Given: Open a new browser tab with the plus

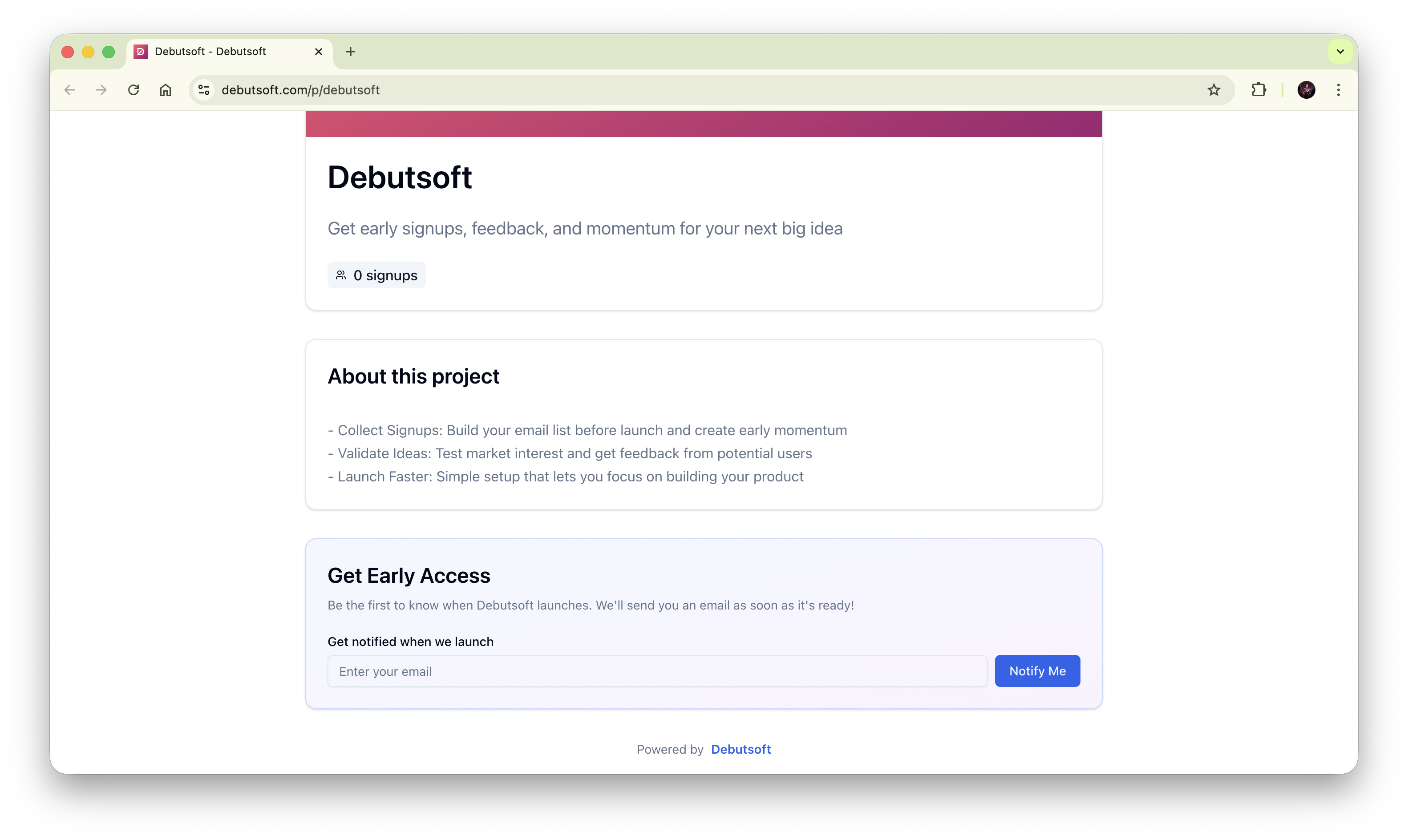Looking at the screenshot, I should click(351, 52).
